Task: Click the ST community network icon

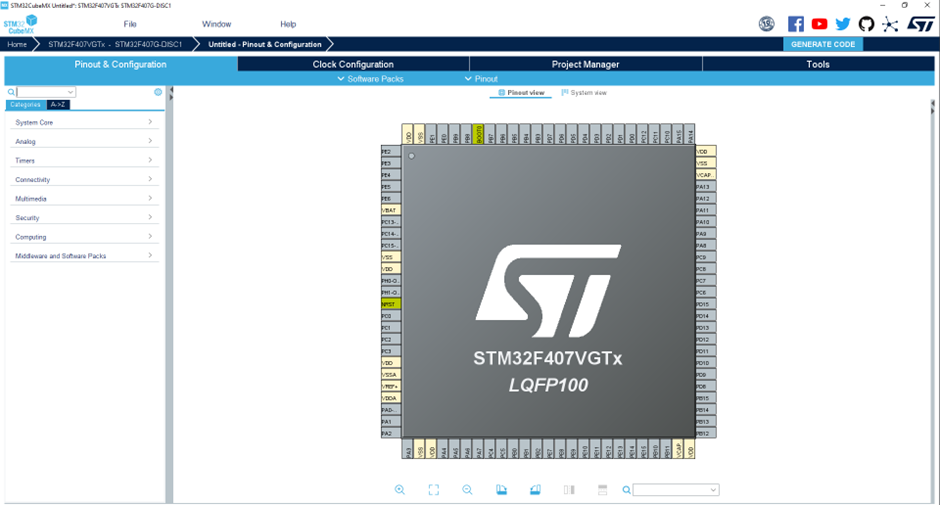Action: [x=890, y=24]
